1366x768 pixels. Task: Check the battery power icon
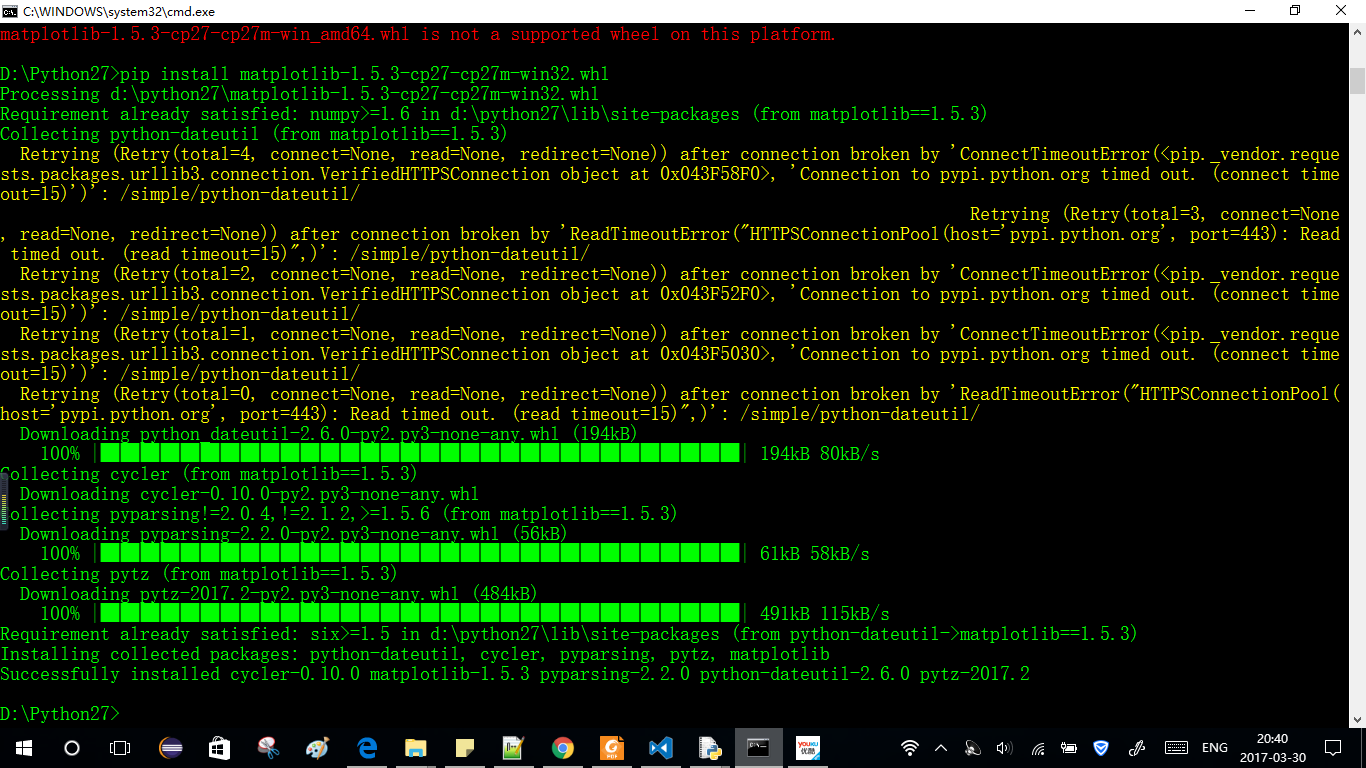[1069, 747]
